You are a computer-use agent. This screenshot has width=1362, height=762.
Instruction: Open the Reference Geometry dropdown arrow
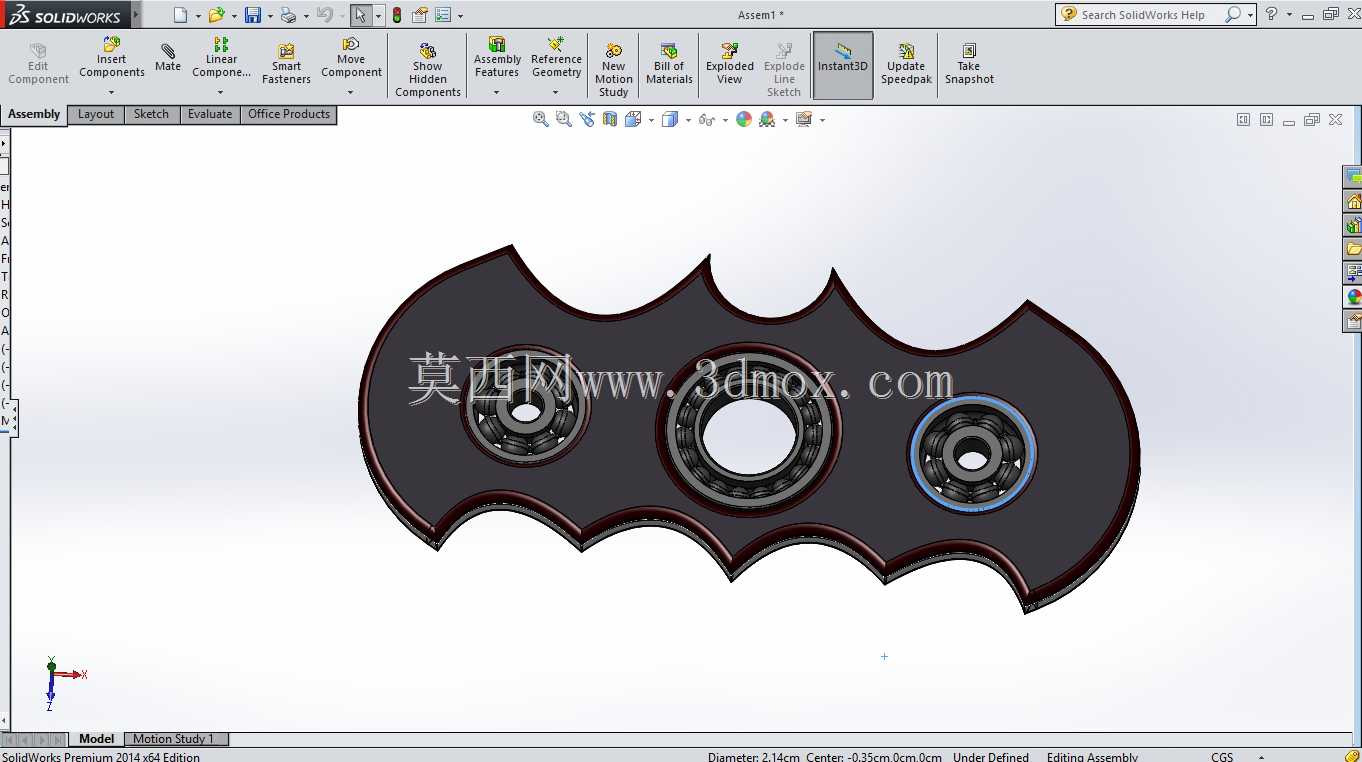pos(555,93)
